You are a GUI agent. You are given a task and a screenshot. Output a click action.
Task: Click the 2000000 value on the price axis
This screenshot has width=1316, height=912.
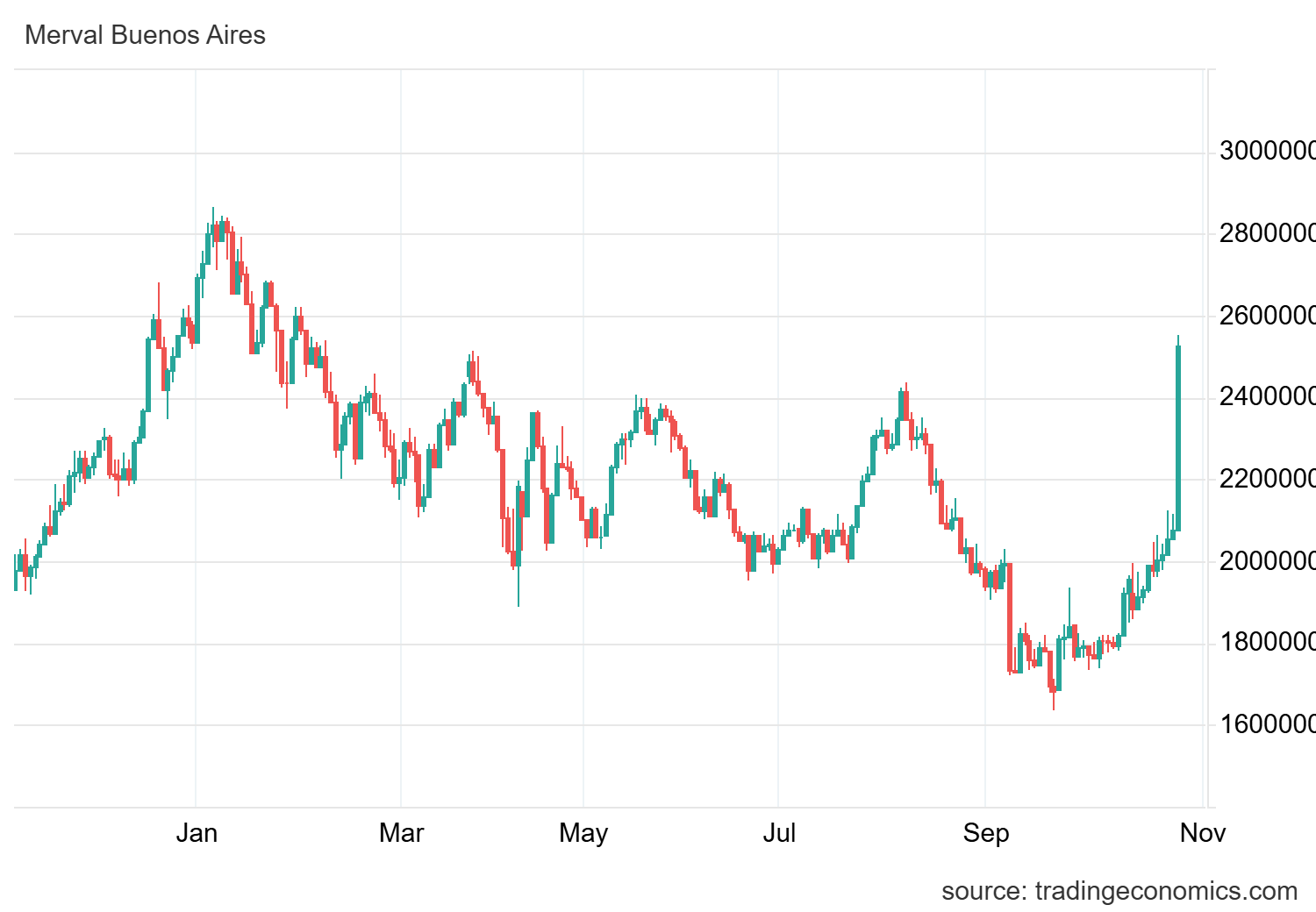pos(1267,561)
